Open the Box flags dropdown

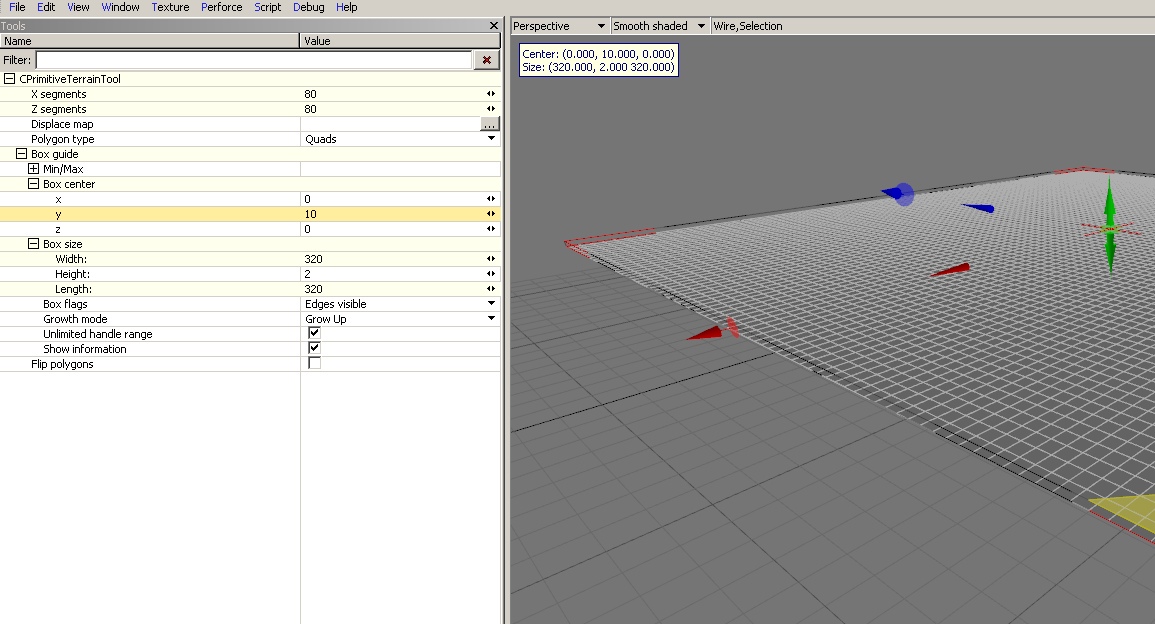point(491,304)
